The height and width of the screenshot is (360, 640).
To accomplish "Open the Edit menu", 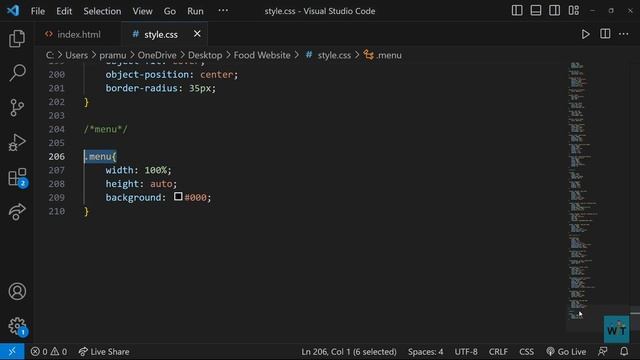I will tap(64, 11).
